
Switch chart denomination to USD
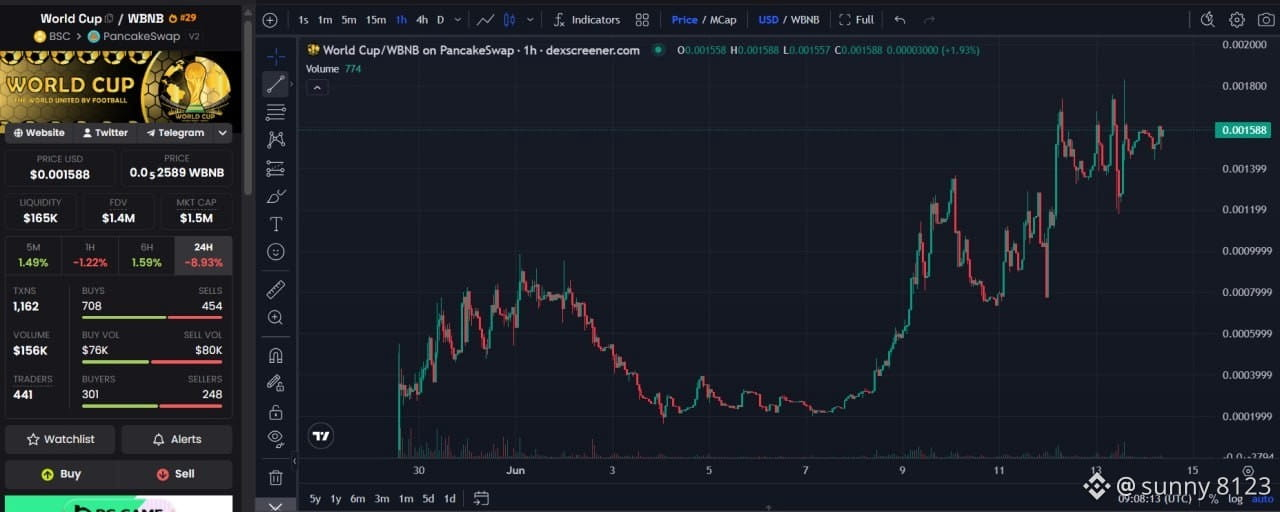click(x=768, y=20)
